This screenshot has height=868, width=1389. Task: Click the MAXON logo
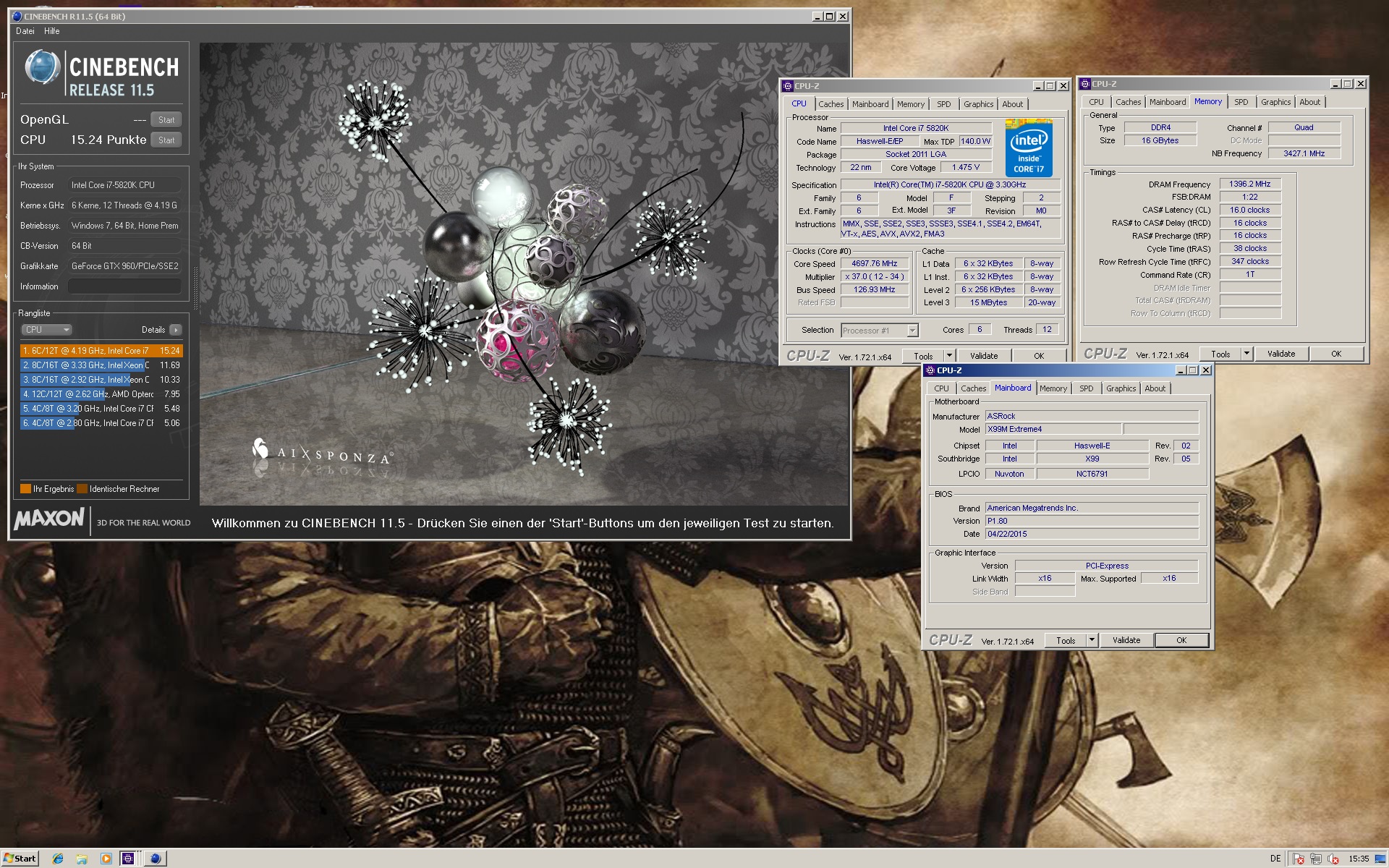pyautogui.click(x=49, y=519)
